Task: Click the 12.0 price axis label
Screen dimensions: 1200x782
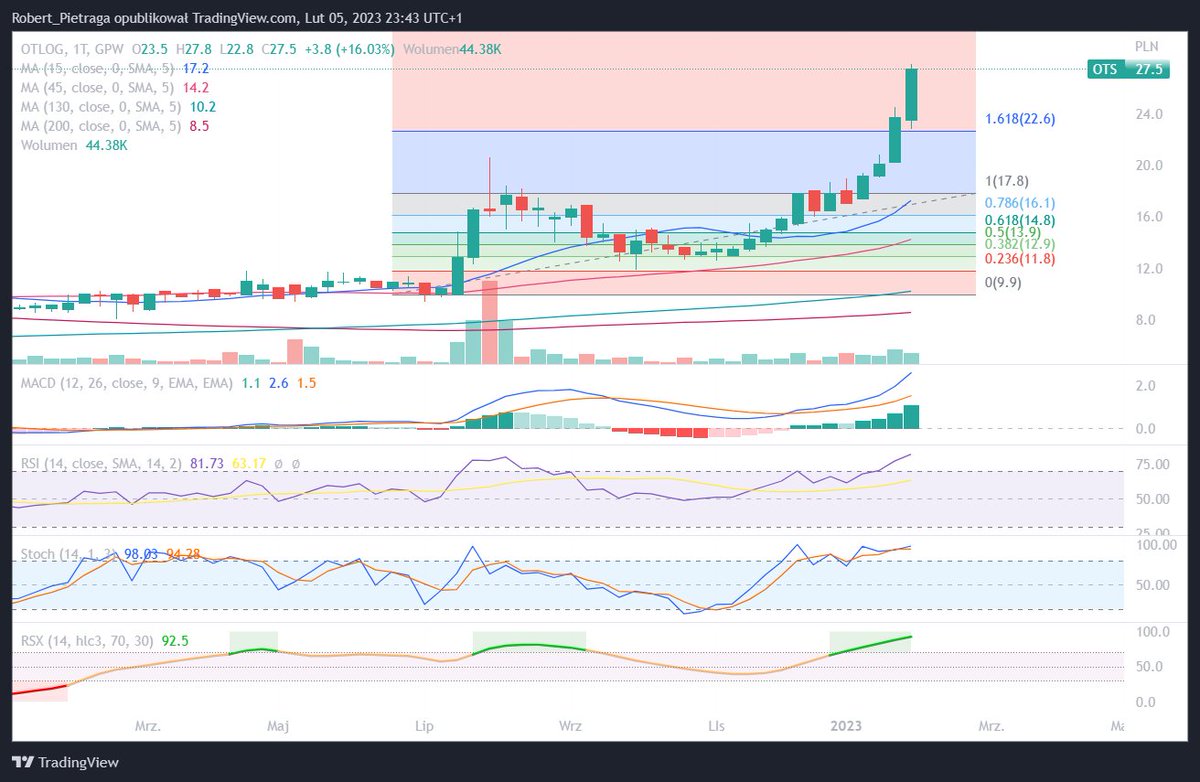Action: (1149, 269)
